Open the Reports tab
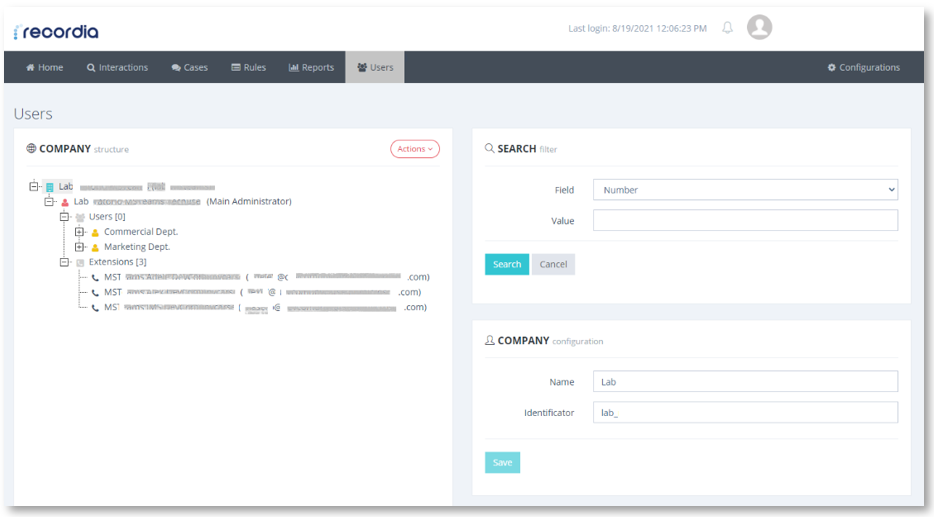934x517 pixels. coord(311,67)
